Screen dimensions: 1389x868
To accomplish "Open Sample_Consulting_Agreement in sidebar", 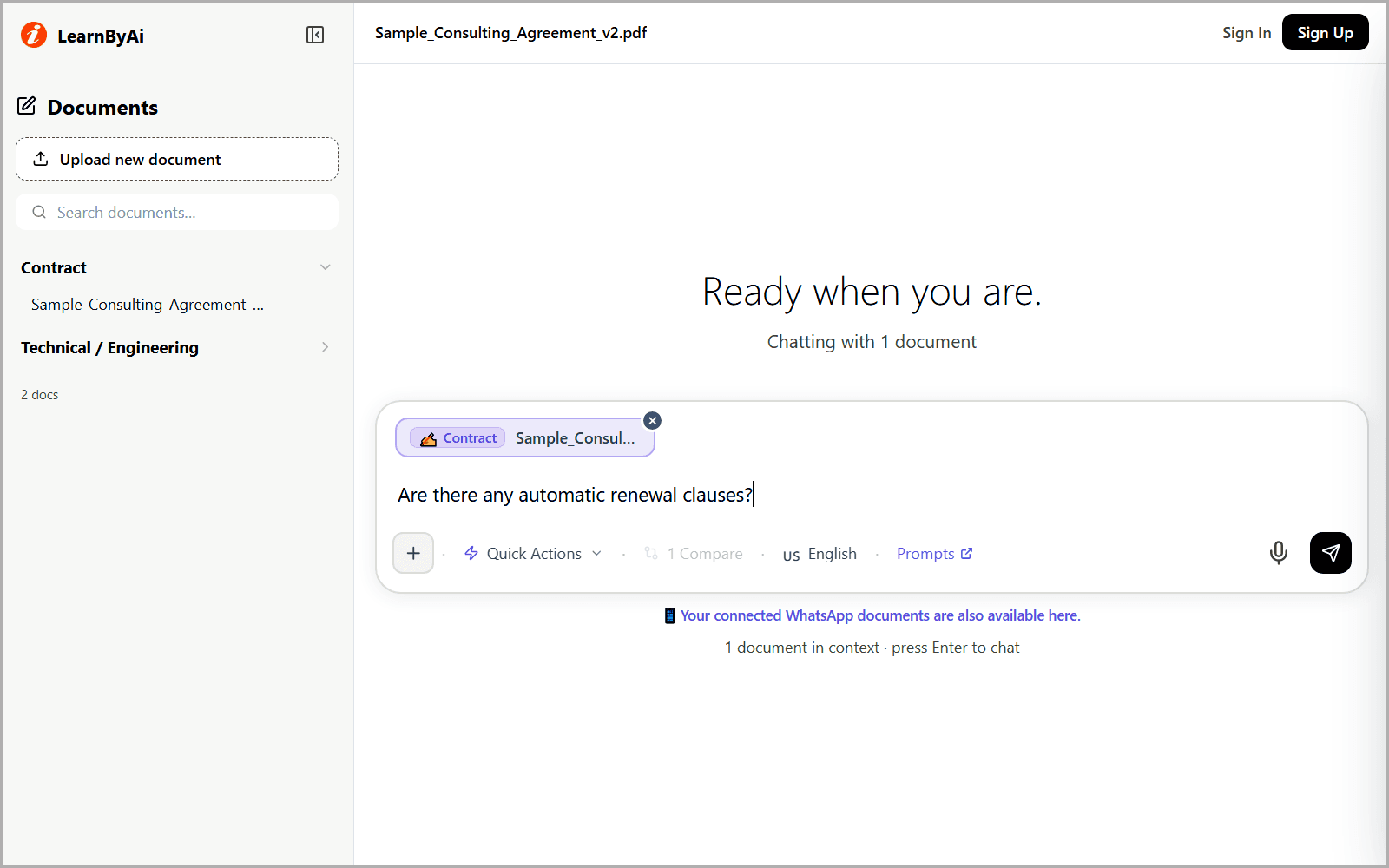I will pyautogui.click(x=148, y=305).
